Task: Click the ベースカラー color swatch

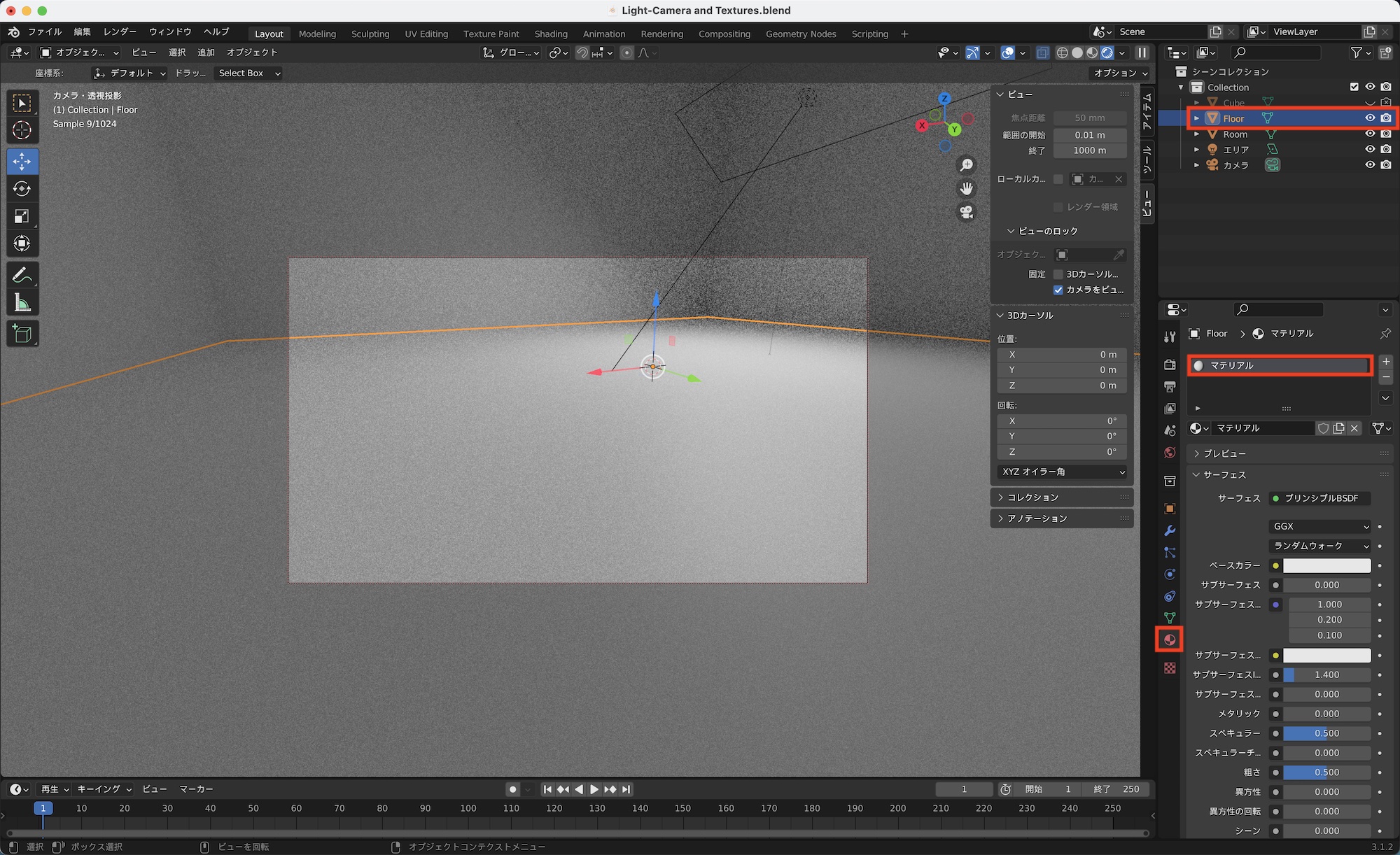Action: point(1326,565)
